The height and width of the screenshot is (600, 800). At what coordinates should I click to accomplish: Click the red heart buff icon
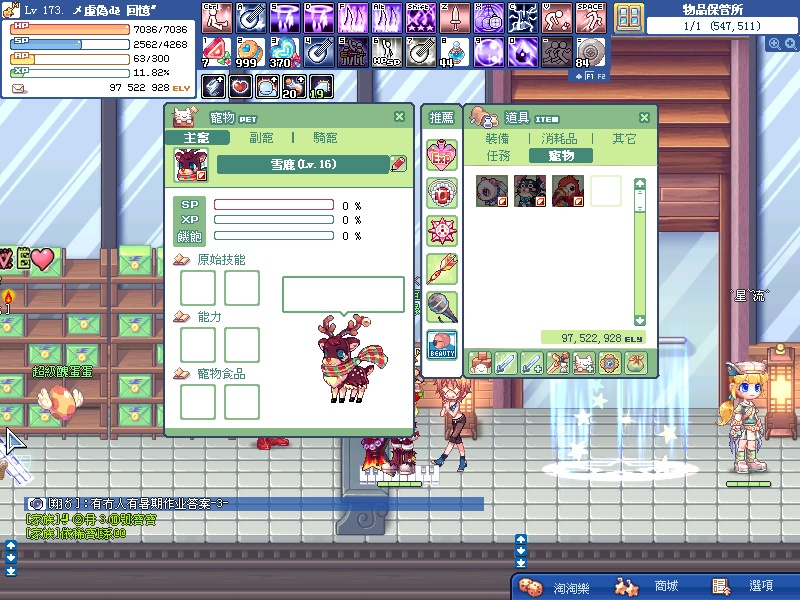click(x=240, y=87)
